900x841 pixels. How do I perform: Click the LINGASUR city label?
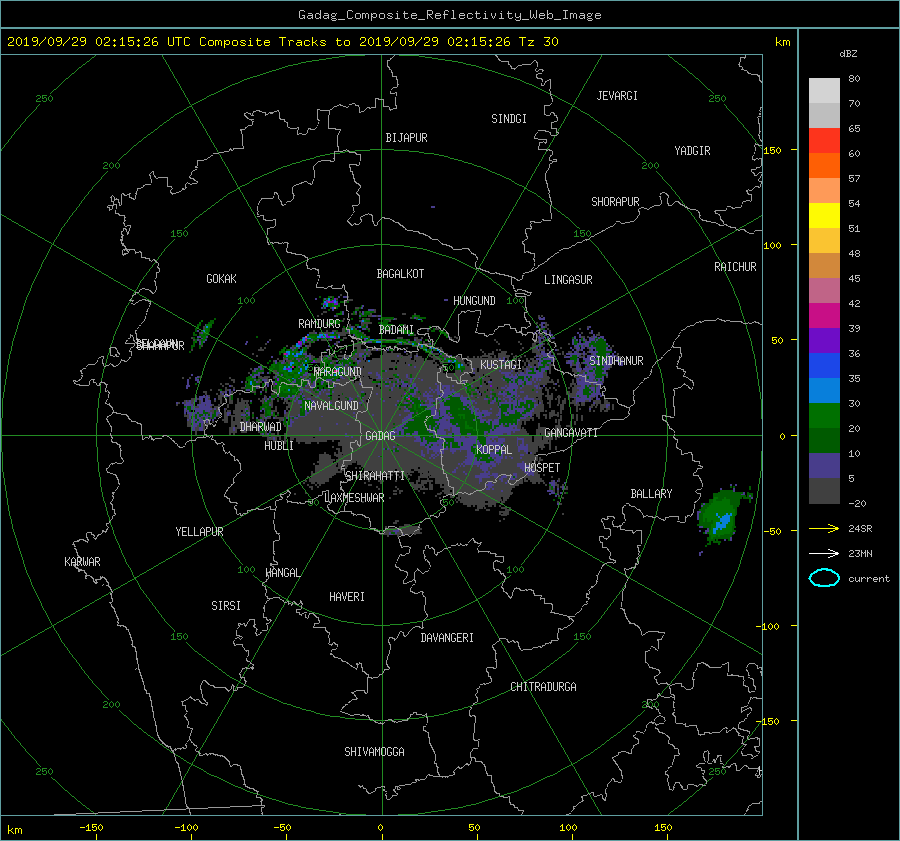coord(568,280)
